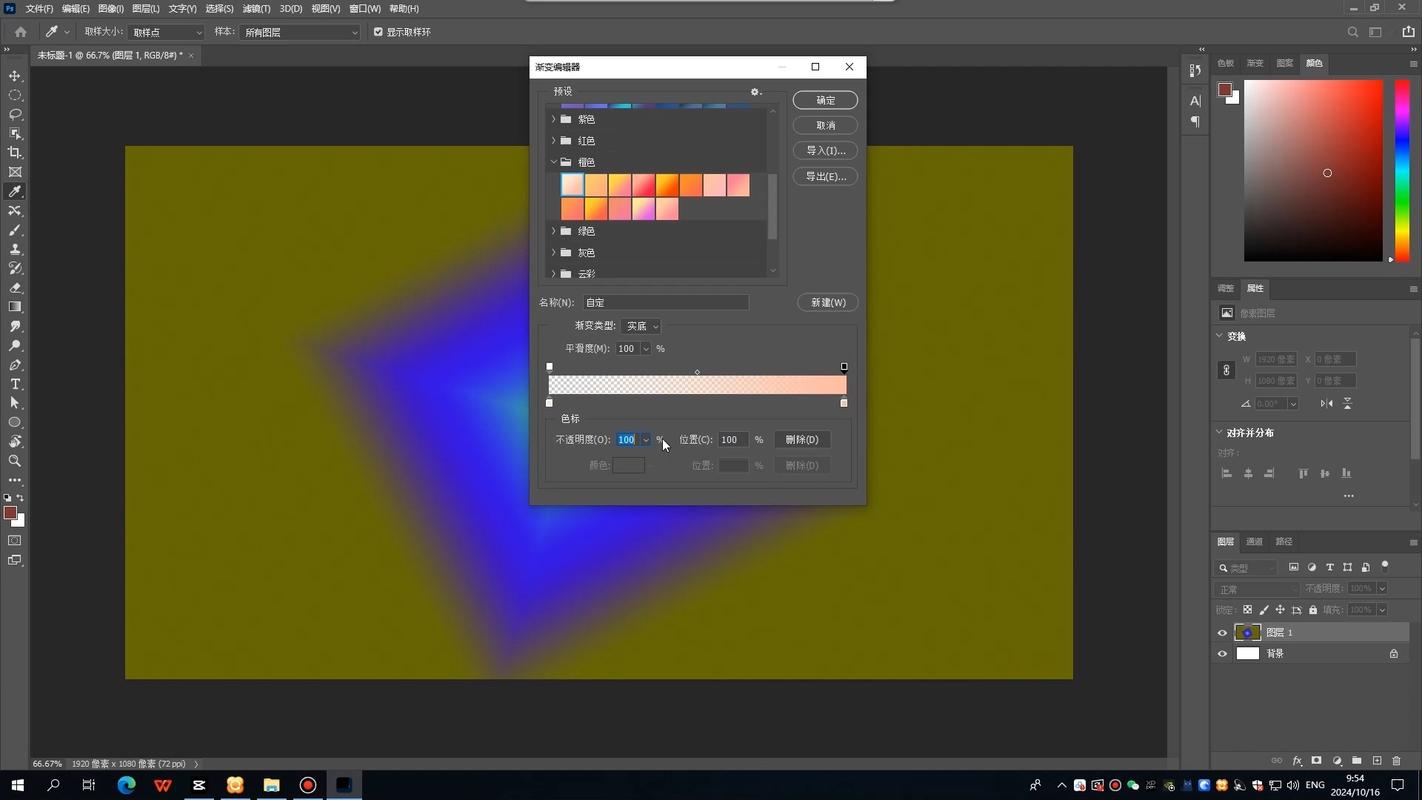
Task: Expand the 紫色 preset folder
Action: click(554, 119)
